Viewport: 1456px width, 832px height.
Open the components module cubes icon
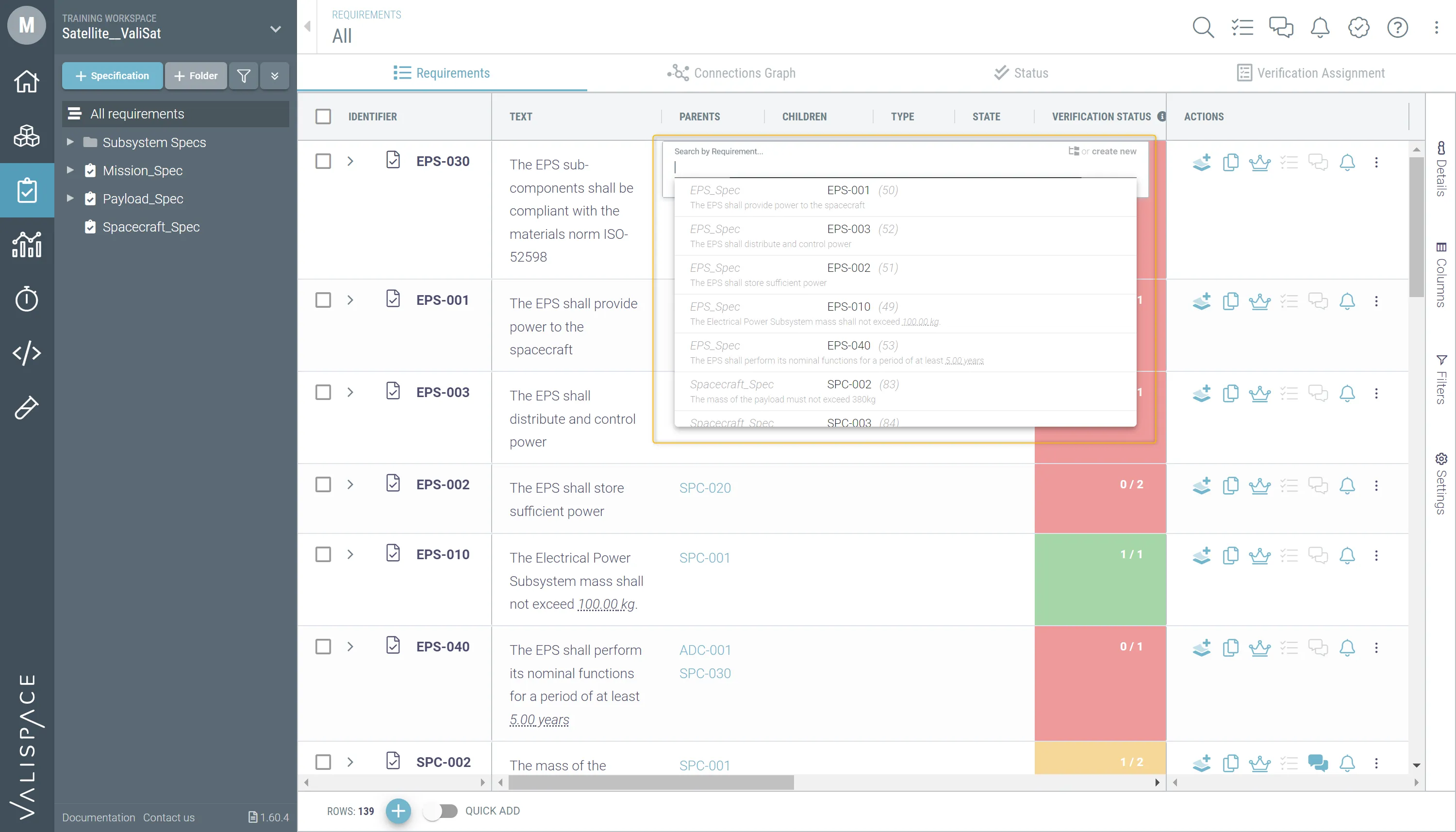pos(26,135)
